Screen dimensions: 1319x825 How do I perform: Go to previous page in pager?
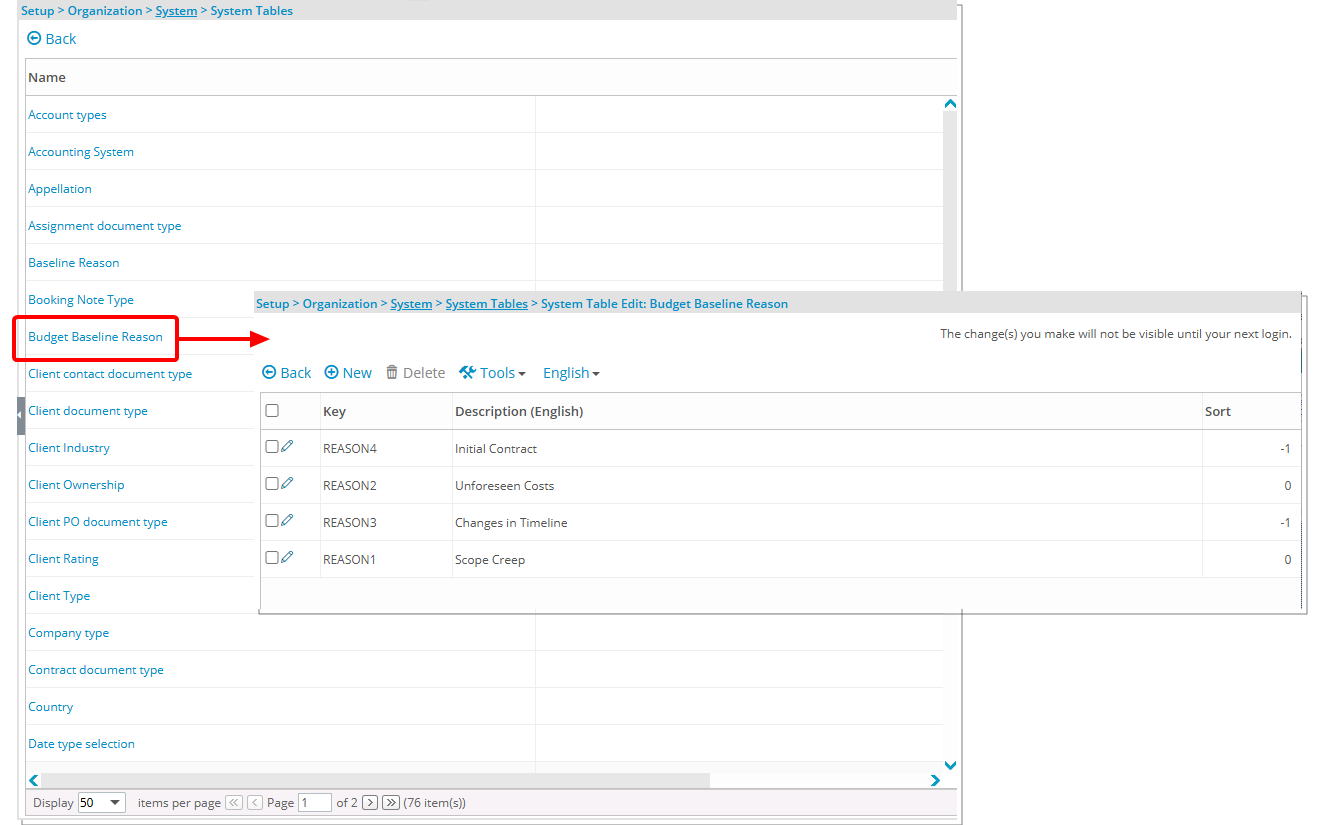click(x=255, y=802)
